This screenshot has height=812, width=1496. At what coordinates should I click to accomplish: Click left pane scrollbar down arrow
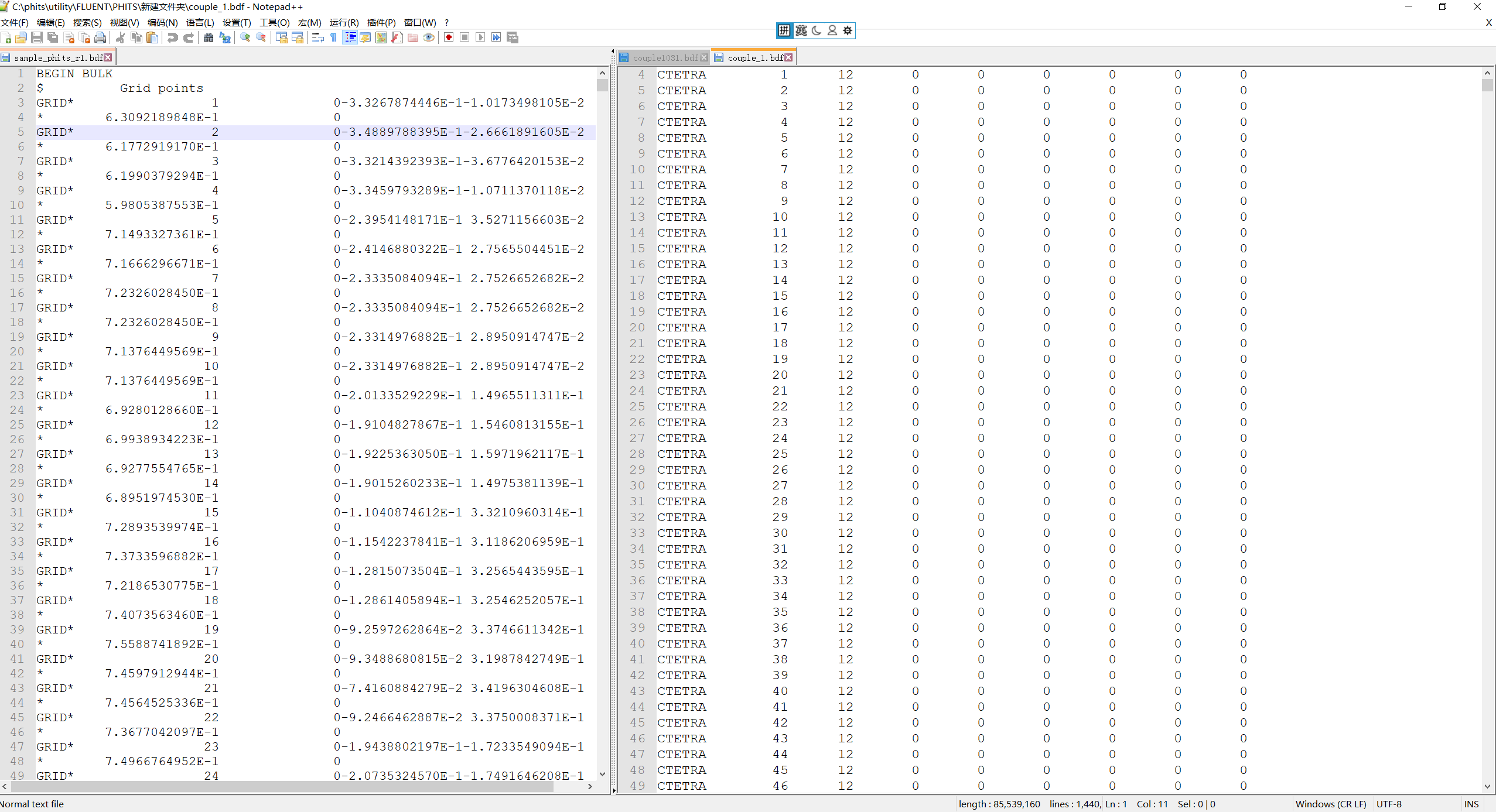click(602, 774)
